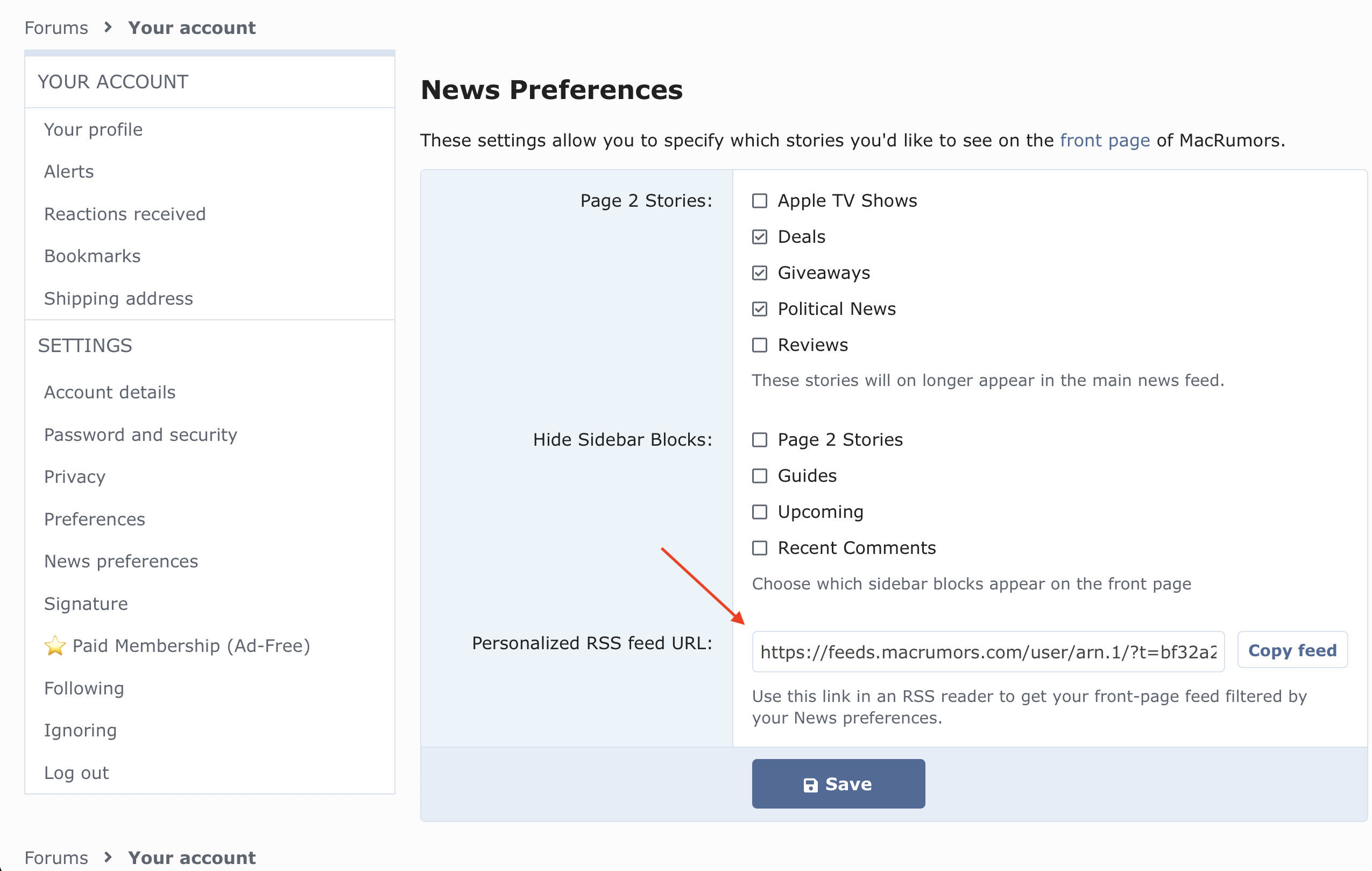Disable the Political News checkbox

[x=760, y=309]
